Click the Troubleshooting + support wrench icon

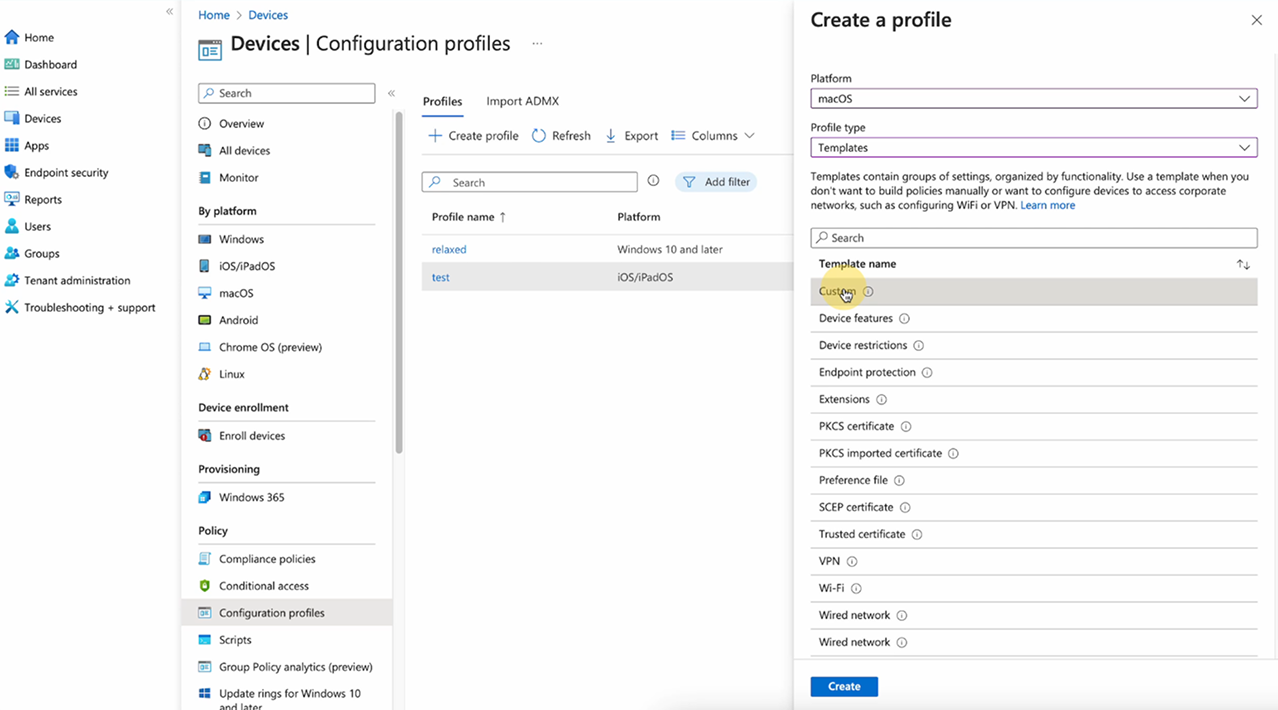[12, 307]
